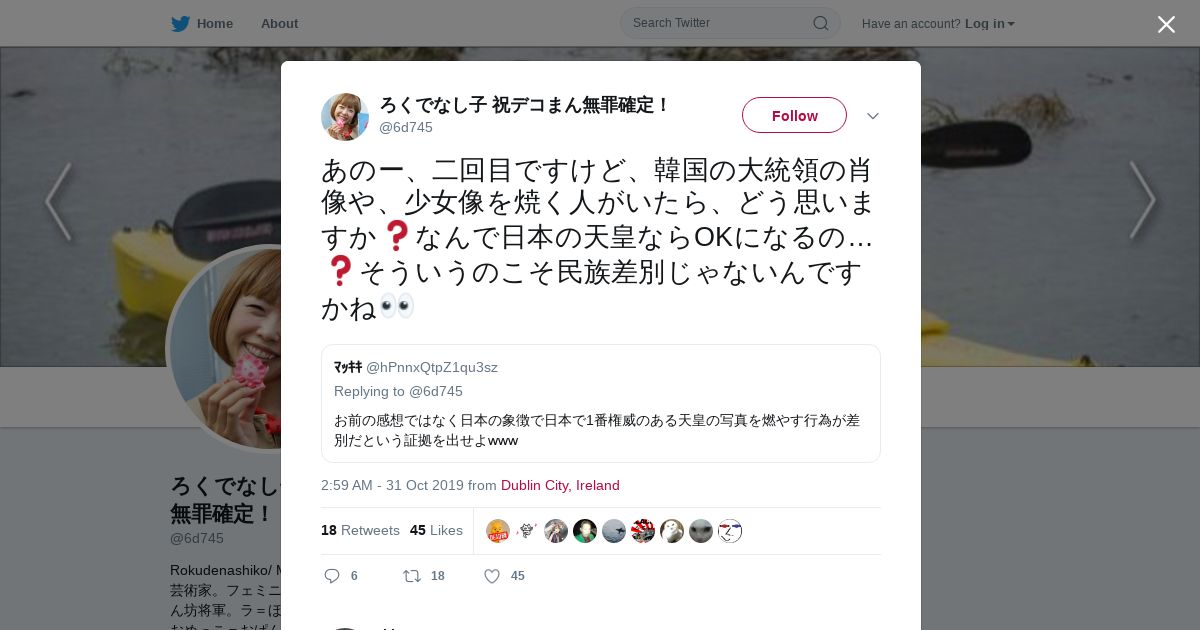Open the Dublin City, Ireland location link
This screenshot has height=630, width=1200.
coord(560,485)
